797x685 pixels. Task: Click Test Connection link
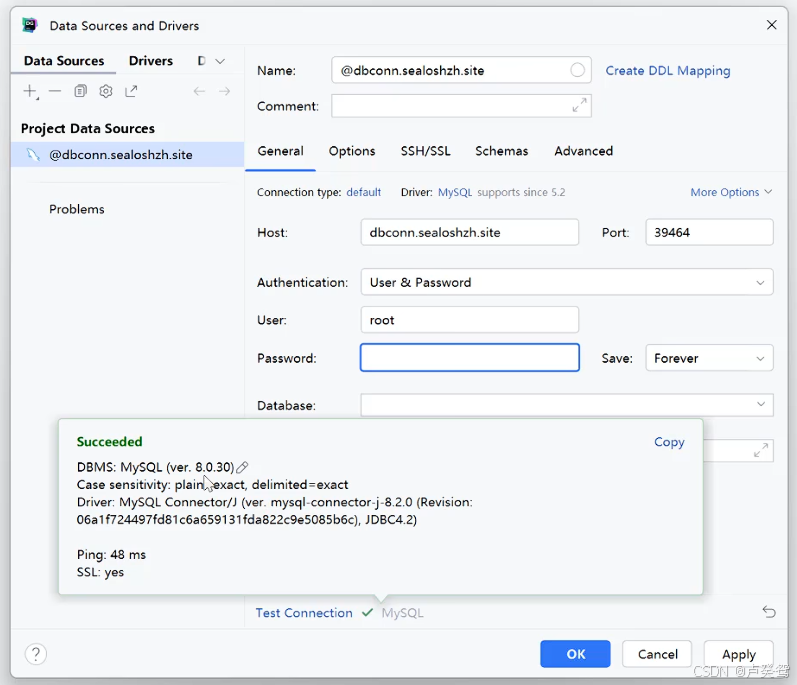point(304,613)
